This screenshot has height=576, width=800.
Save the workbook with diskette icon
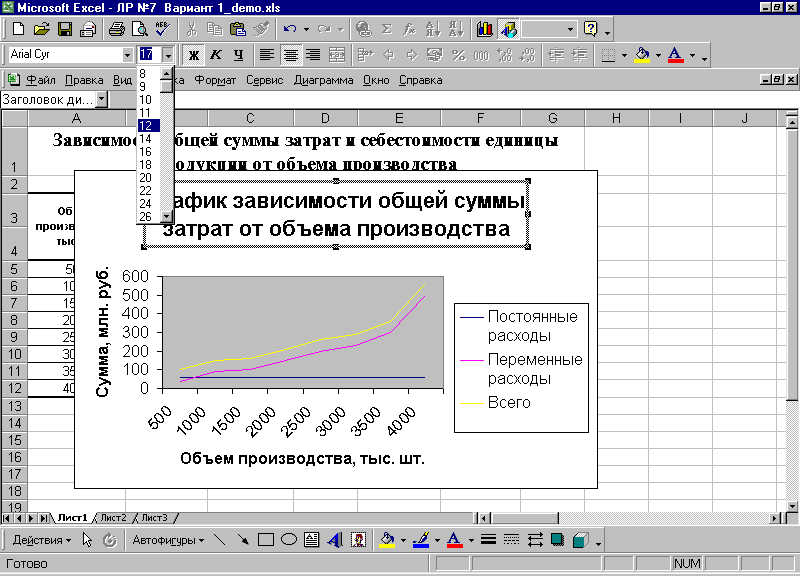coord(65,29)
